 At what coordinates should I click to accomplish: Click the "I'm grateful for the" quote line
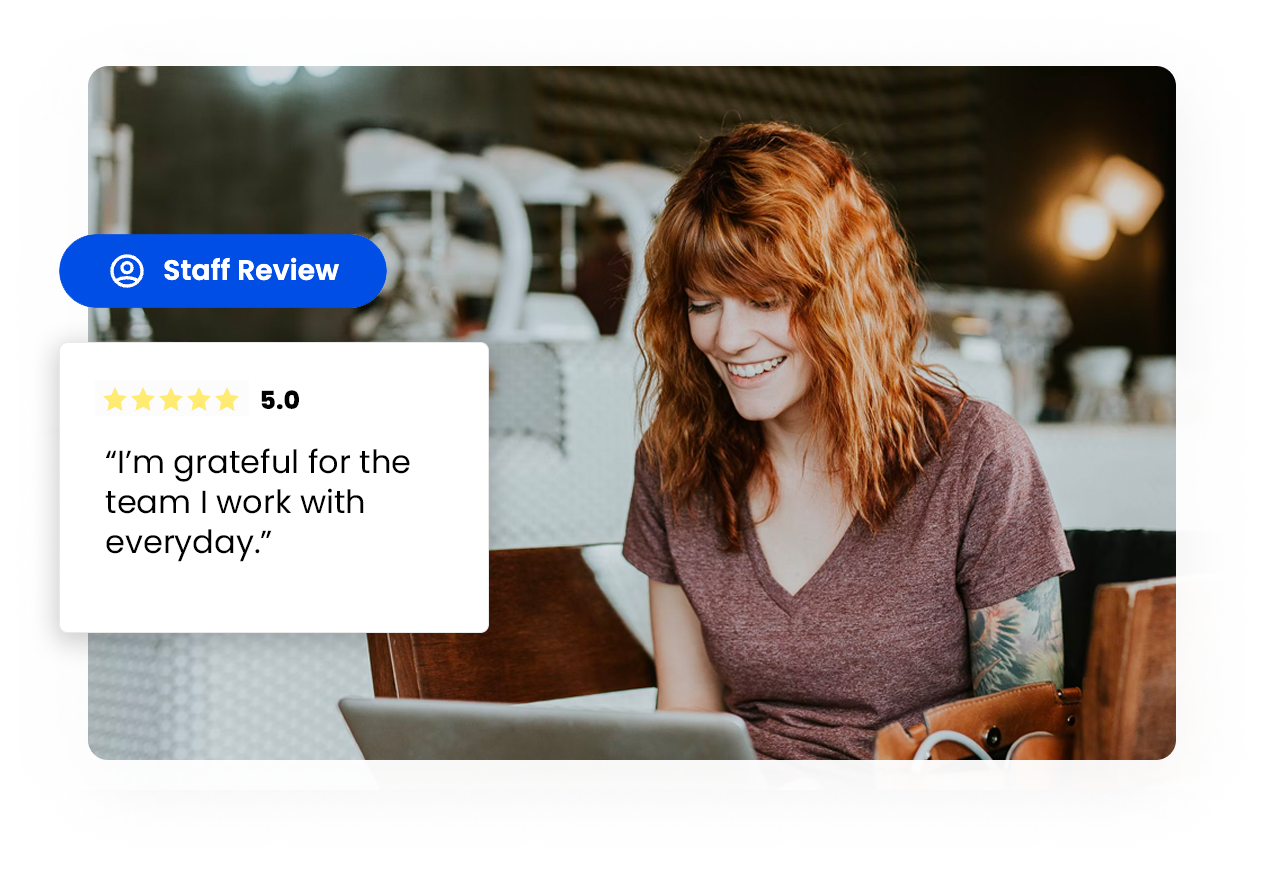coord(258,463)
